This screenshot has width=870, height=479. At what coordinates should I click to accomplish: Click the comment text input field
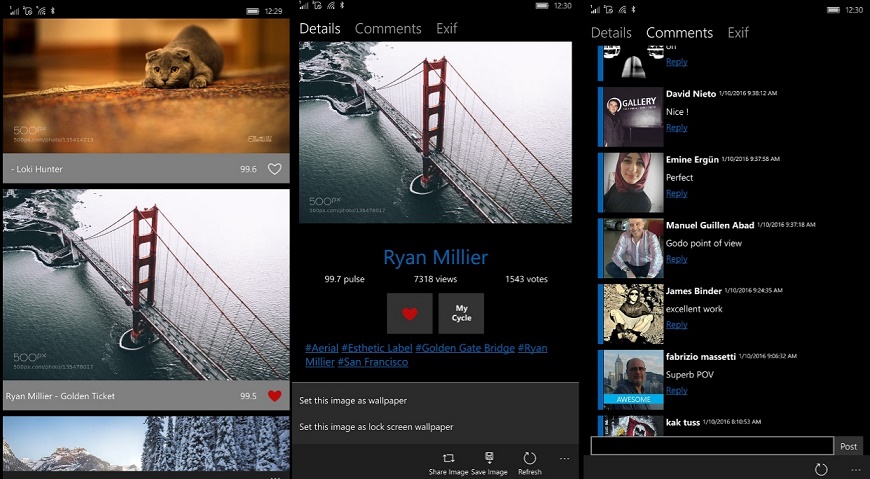tap(711, 447)
